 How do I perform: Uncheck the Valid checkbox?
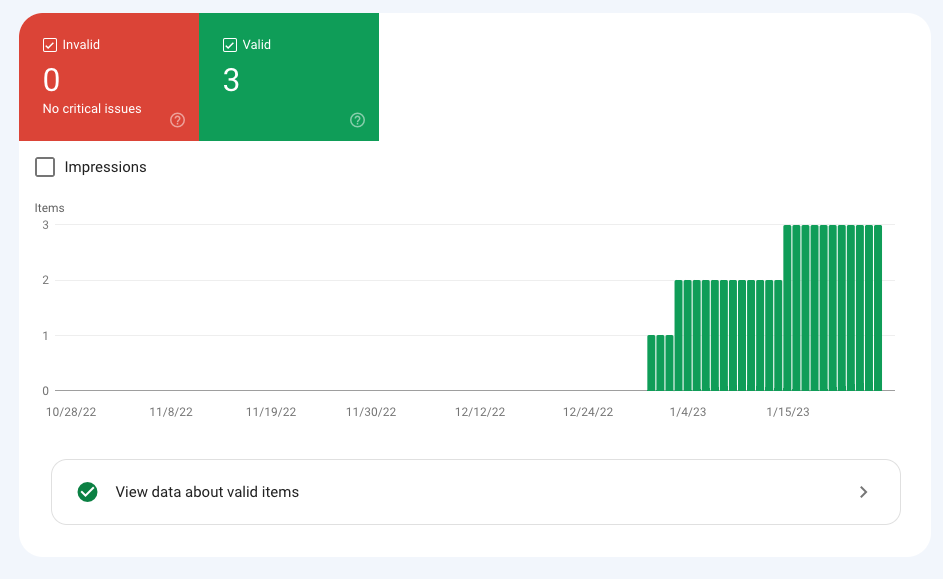(230, 45)
